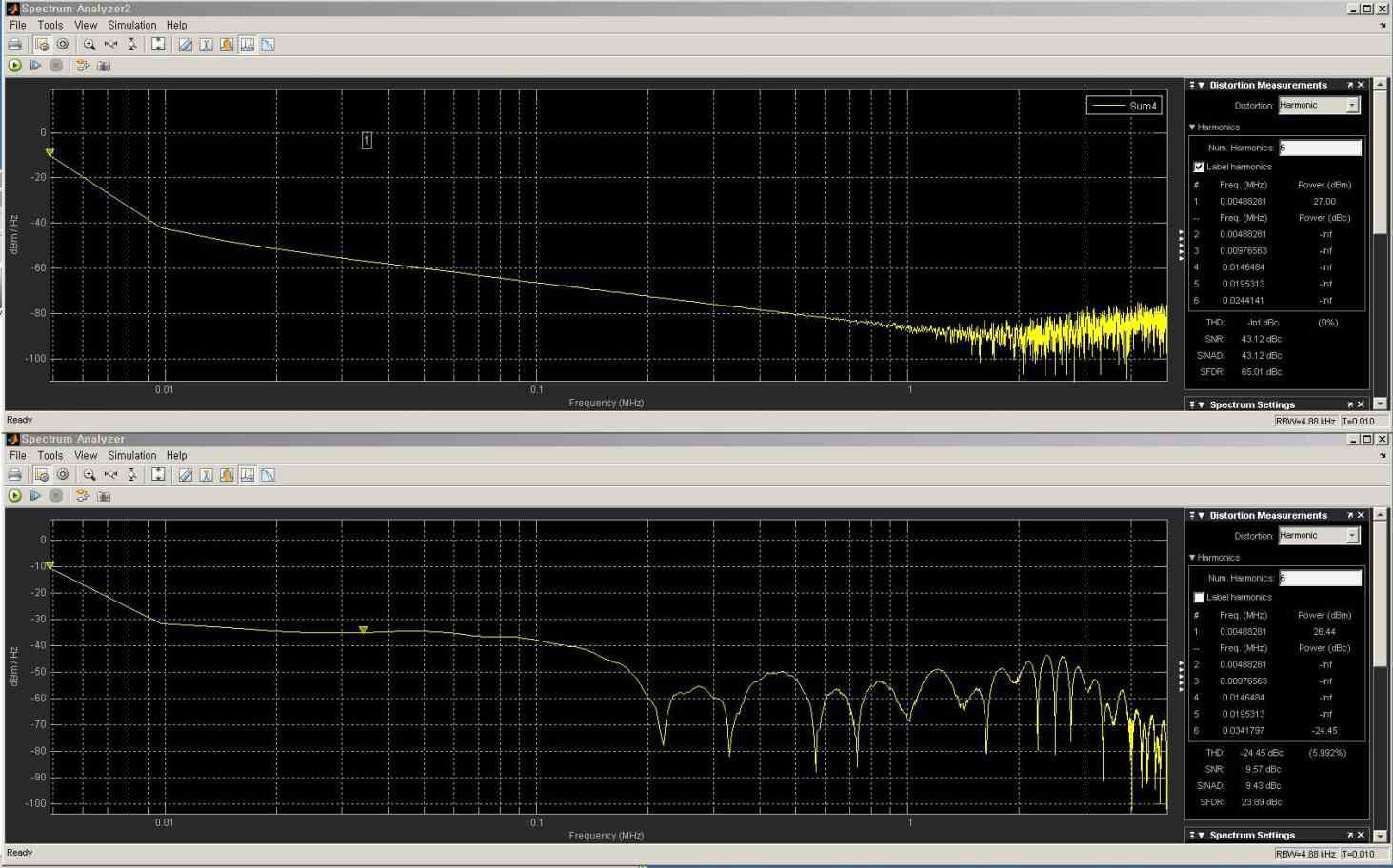Select the Zoom Y vertical tool in Spectrum Analyzer2
The image size is (1393, 868).
pyautogui.click(x=132, y=45)
